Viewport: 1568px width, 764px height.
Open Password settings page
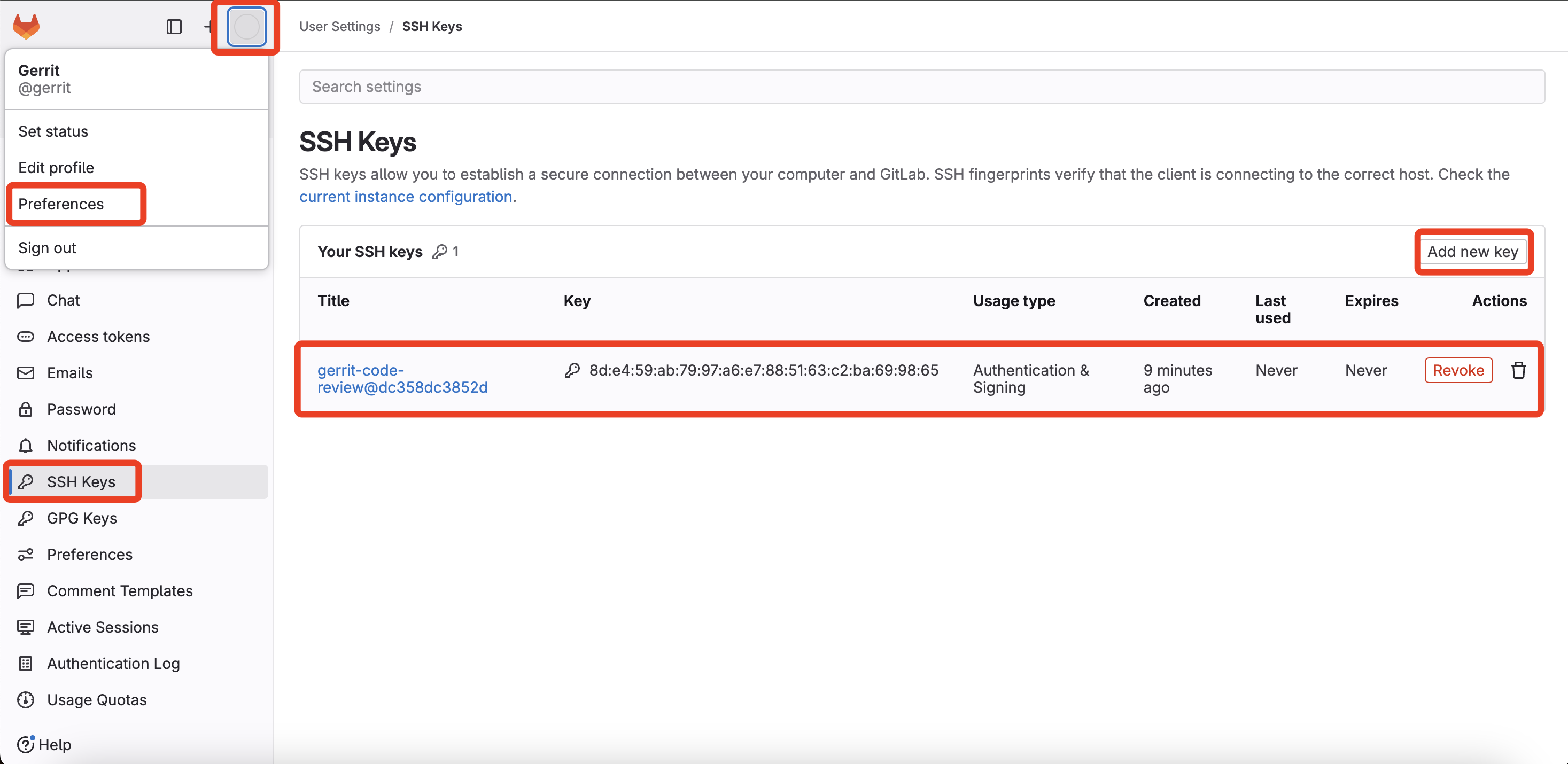click(81, 409)
